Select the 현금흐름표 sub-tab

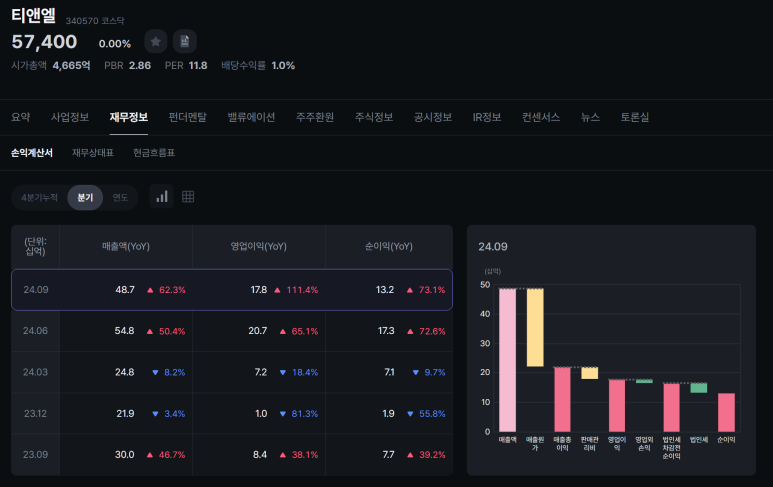click(154, 153)
